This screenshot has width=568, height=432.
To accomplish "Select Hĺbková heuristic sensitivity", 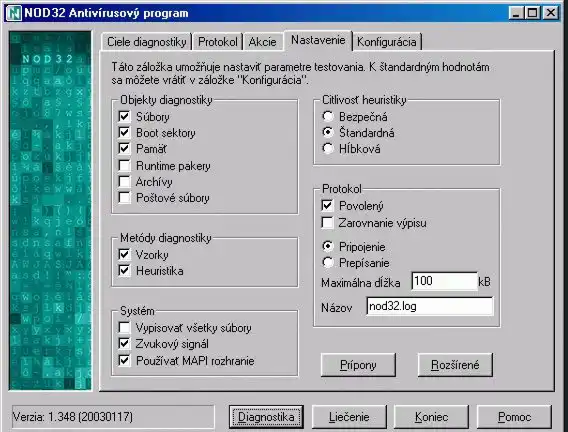I will (328, 148).
